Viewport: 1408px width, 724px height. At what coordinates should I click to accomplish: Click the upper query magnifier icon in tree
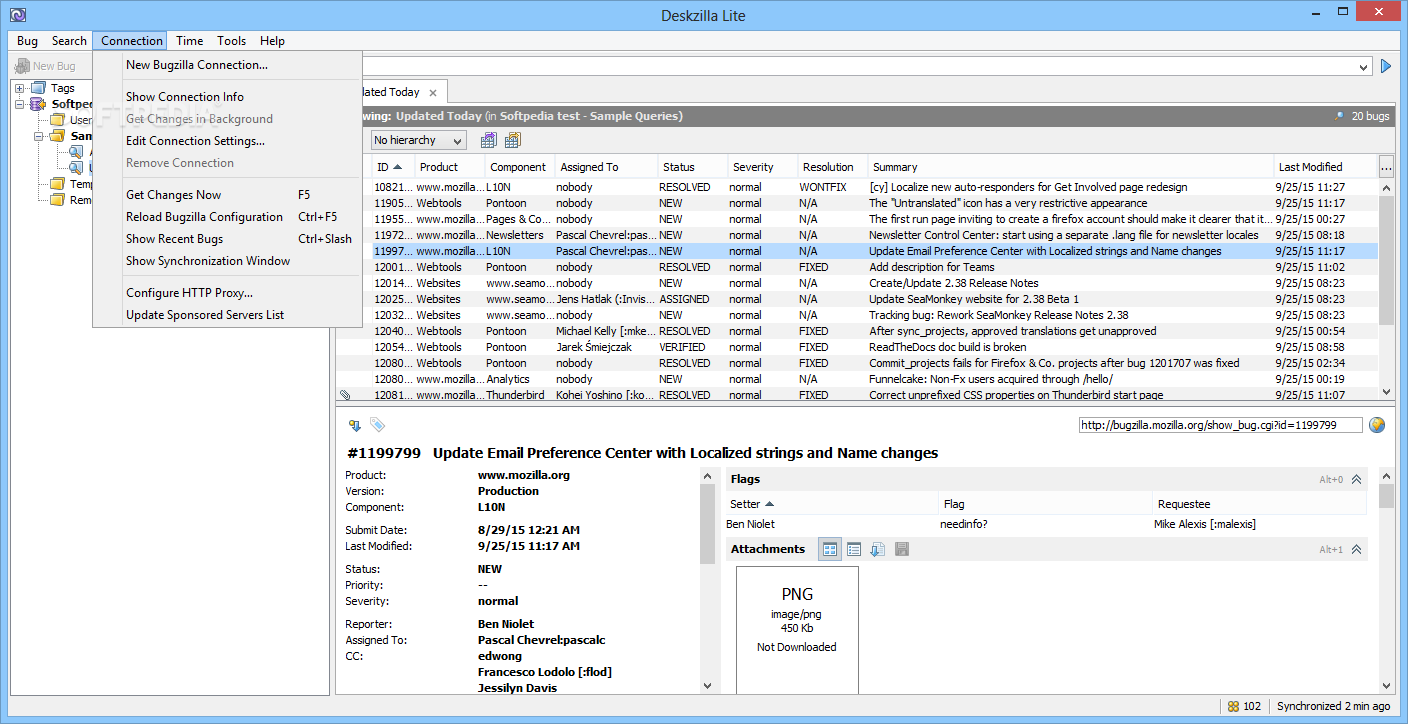point(76,152)
